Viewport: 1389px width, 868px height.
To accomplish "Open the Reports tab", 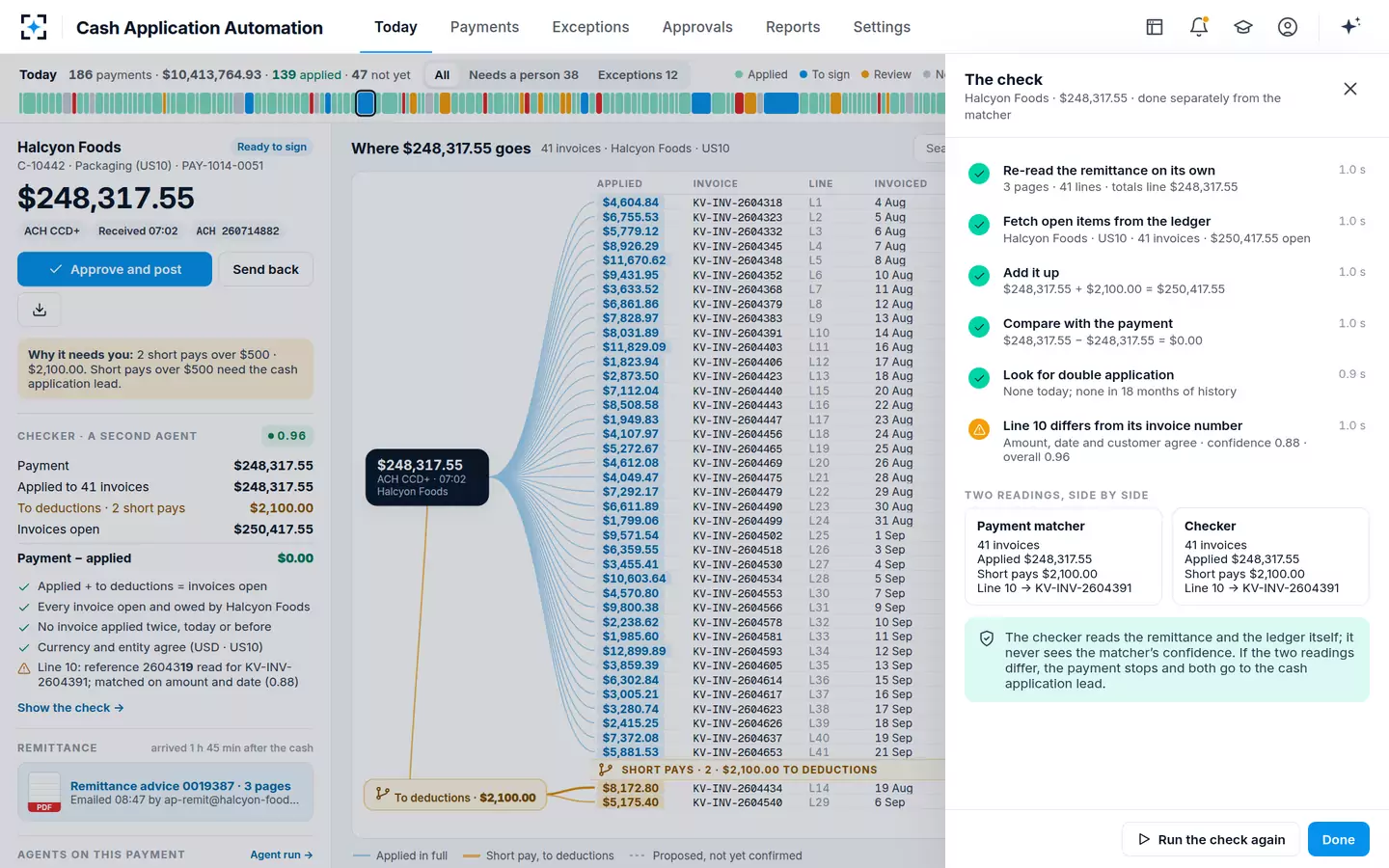I will [x=793, y=27].
